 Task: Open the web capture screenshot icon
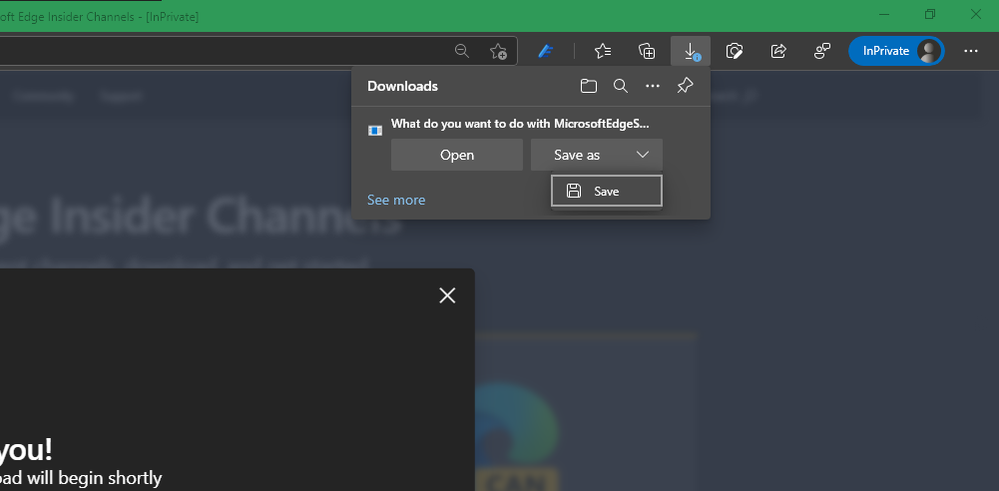[x=735, y=51]
